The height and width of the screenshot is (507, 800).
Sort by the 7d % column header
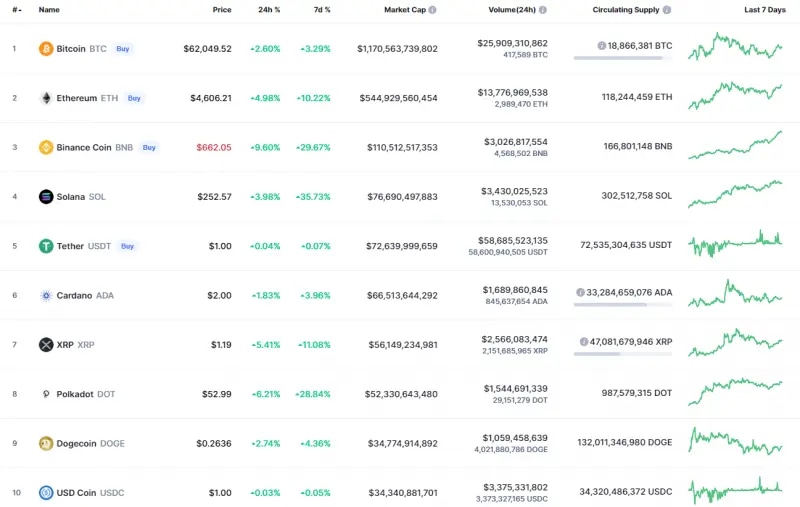coord(320,10)
